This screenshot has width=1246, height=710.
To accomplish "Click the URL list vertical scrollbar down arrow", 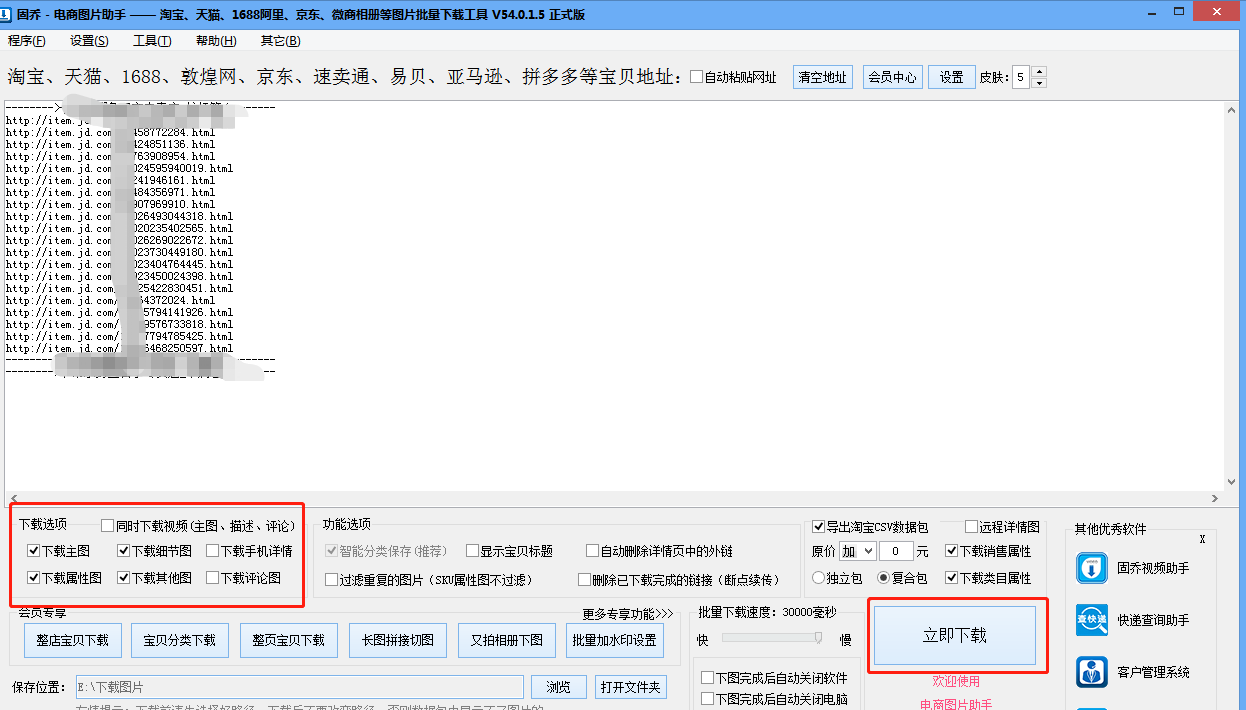I will click(x=1232, y=481).
